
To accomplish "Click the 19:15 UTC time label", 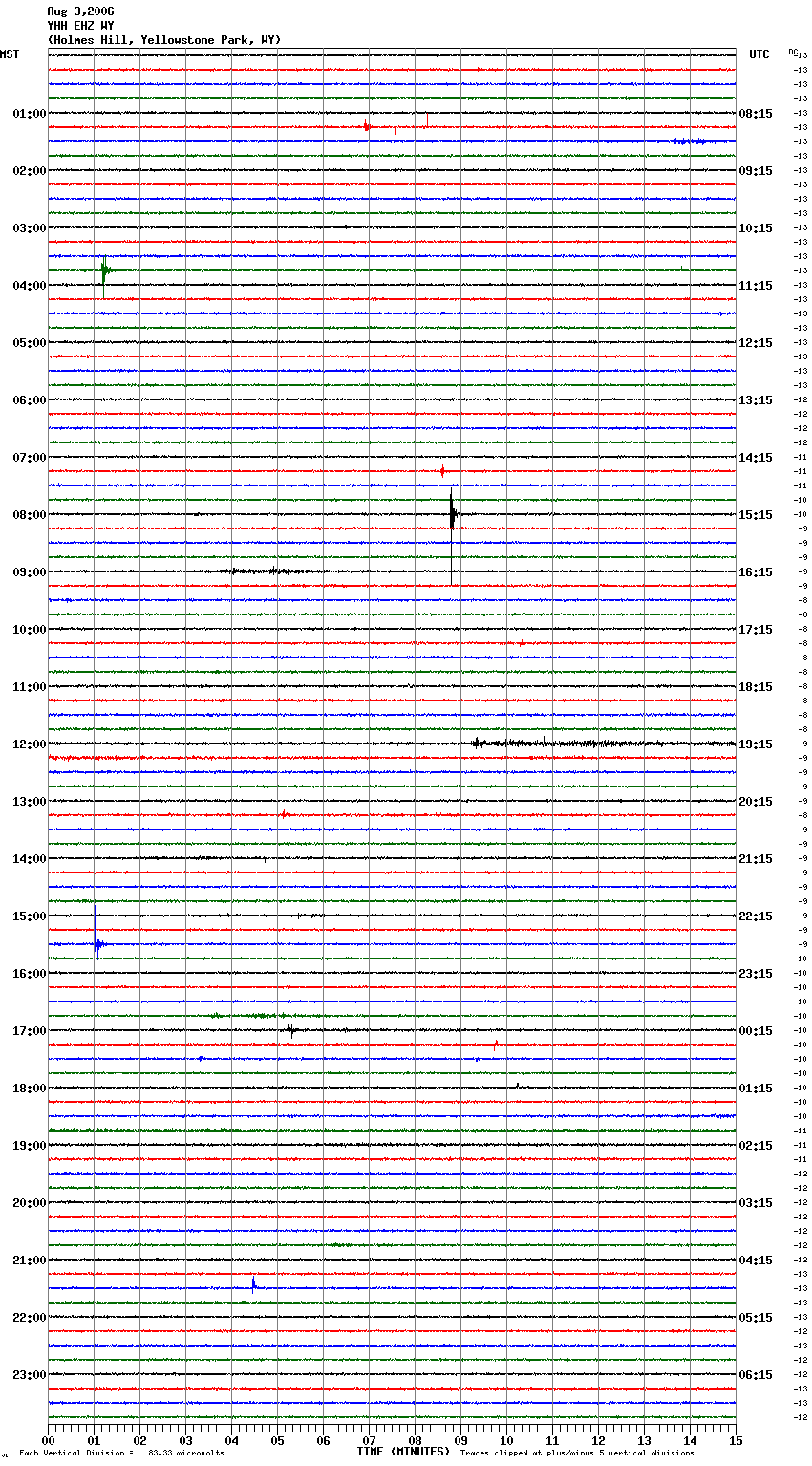I will coord(756,744).
